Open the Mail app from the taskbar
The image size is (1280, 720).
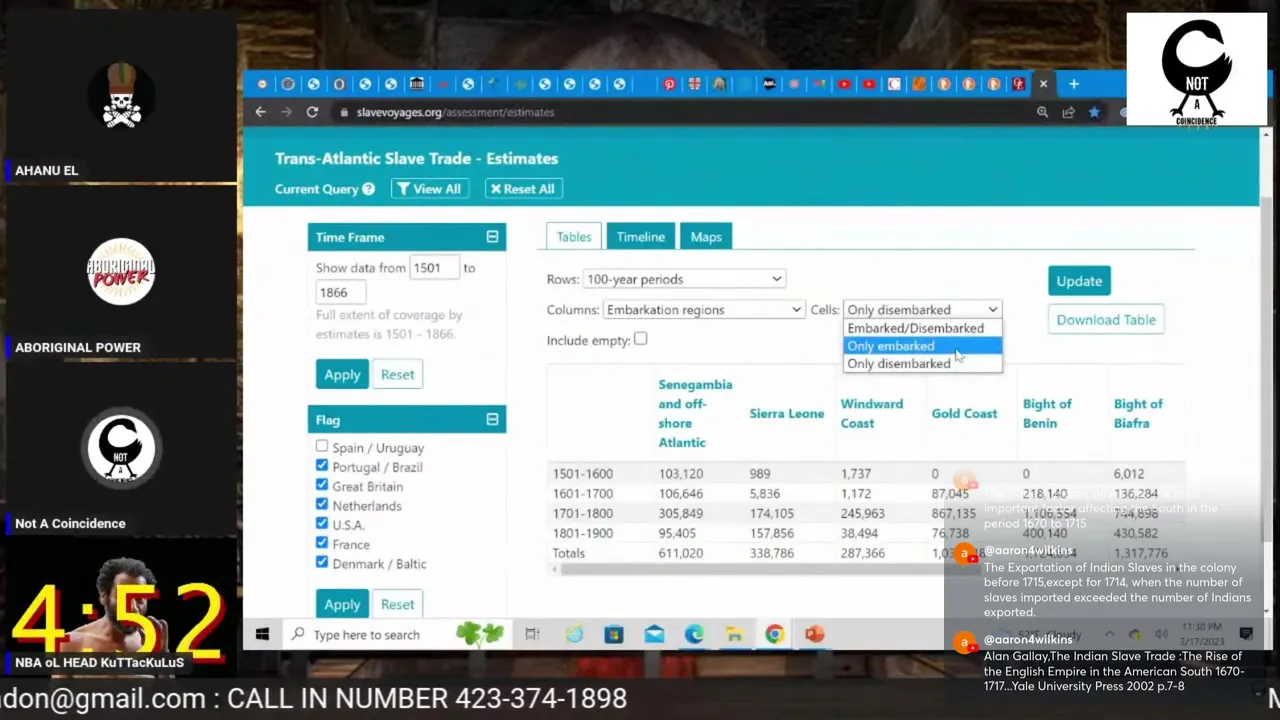pyautogui.click(x=654, y=634)
